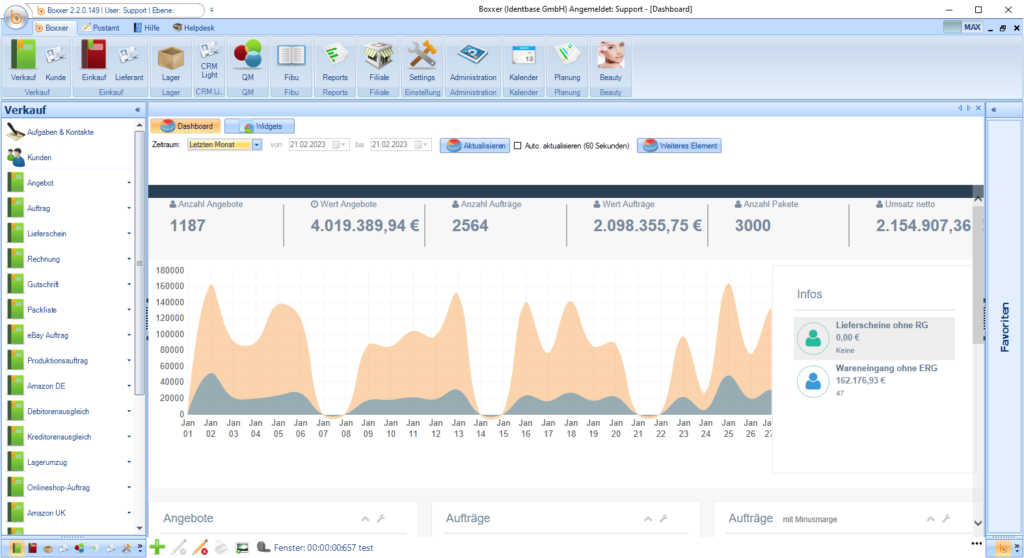Open the Helpdesk ribbon tab
This screenshot has height=558, width=1024.
pyautogui.click(x=193, y=28)
